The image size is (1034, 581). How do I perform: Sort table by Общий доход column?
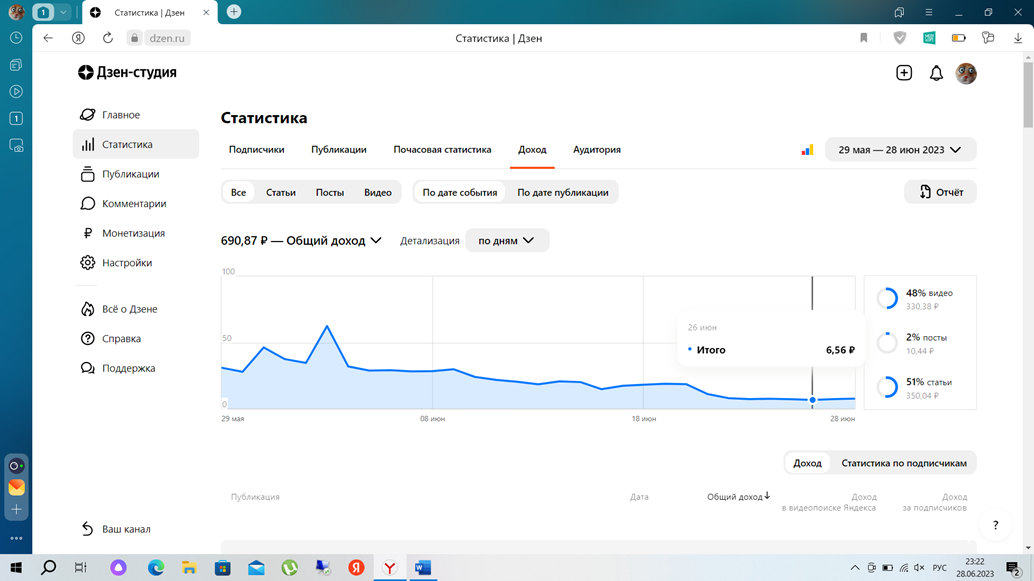pyautogui.click(x=738, y=497)
